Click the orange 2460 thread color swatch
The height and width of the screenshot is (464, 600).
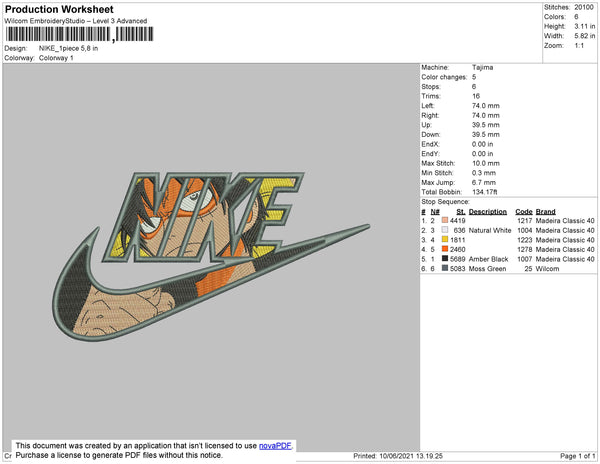point(445,249)
